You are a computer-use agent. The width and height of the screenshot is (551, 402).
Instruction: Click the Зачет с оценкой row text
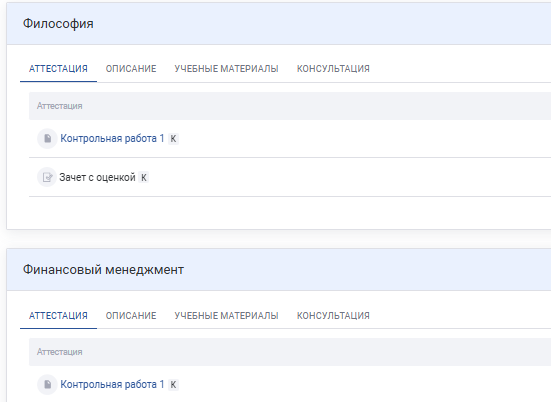pos(97,177)
